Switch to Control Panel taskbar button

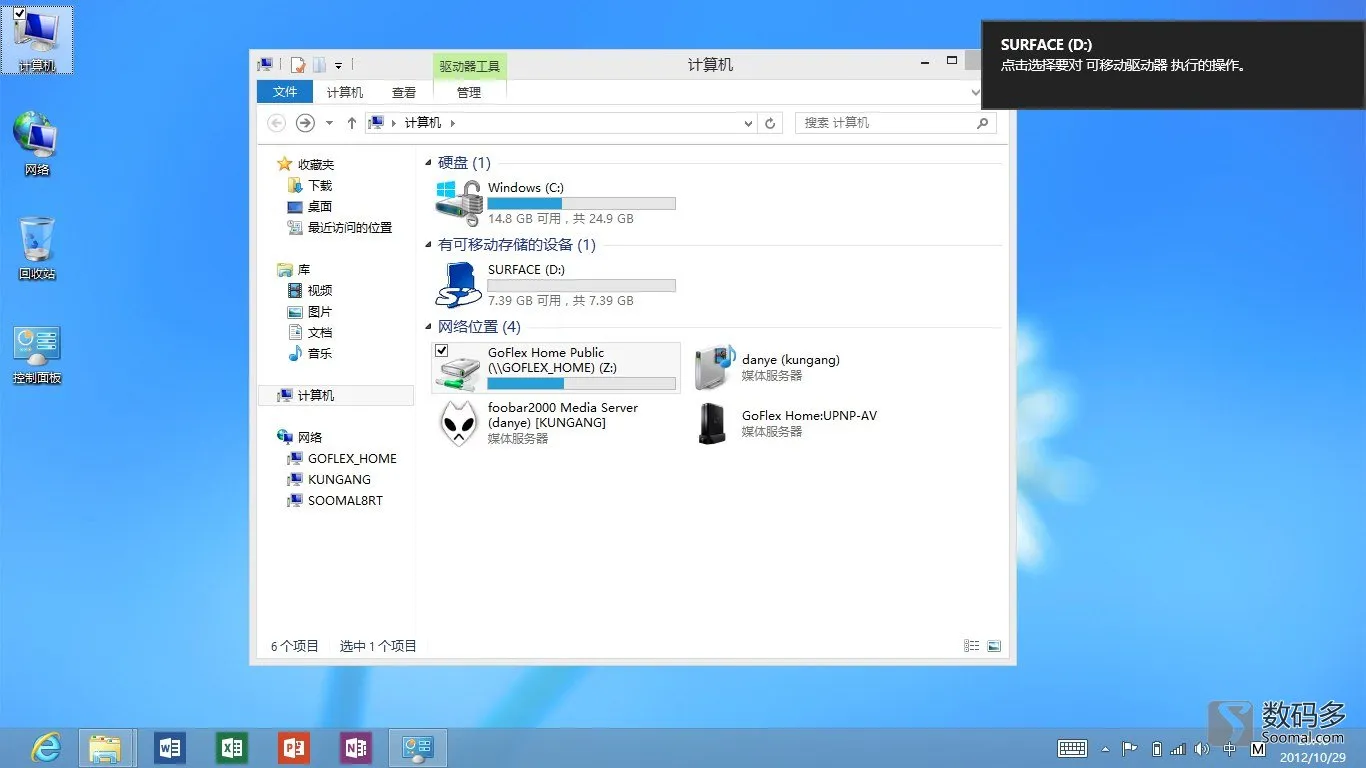[417, 747]
